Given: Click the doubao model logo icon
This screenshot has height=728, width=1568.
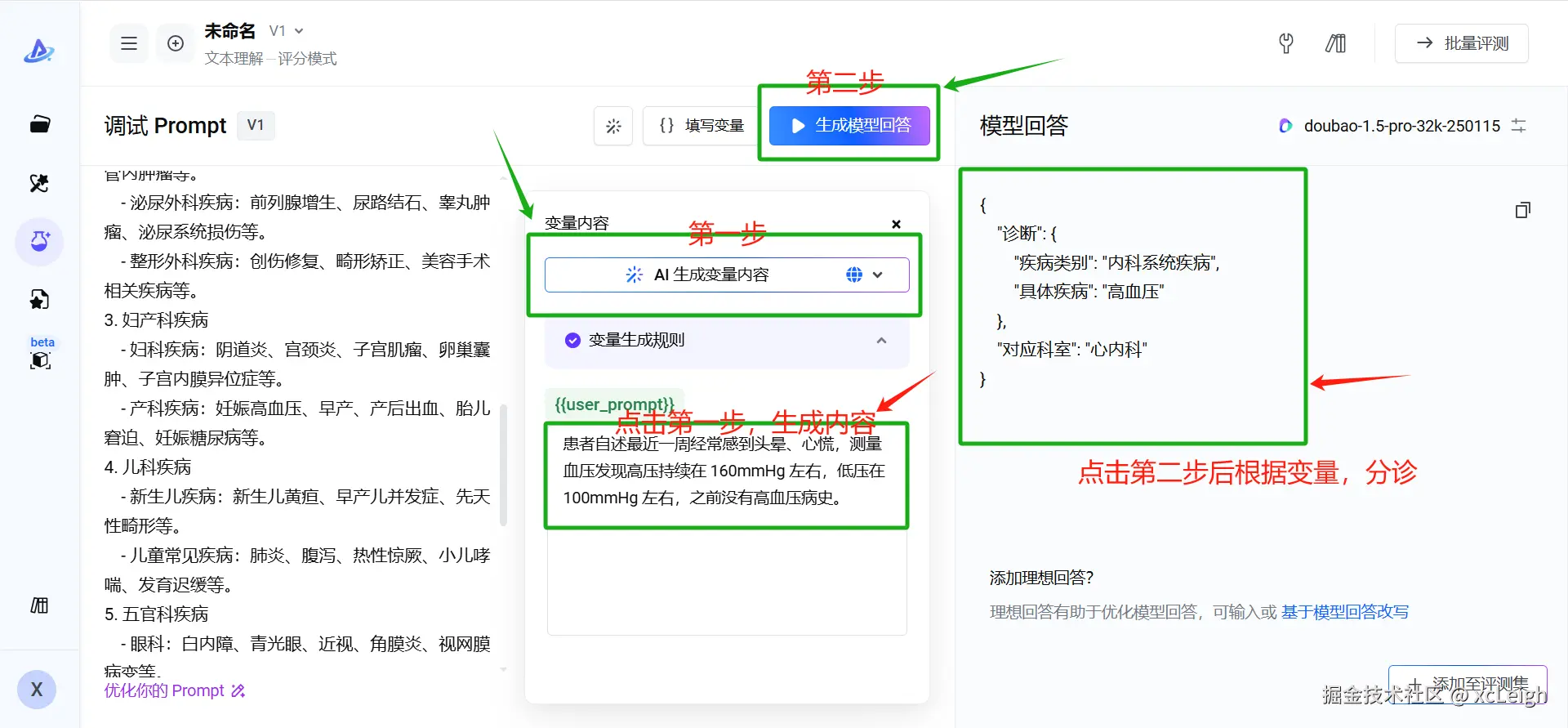Looking at the screenshot, I should tap(1285, 126).
